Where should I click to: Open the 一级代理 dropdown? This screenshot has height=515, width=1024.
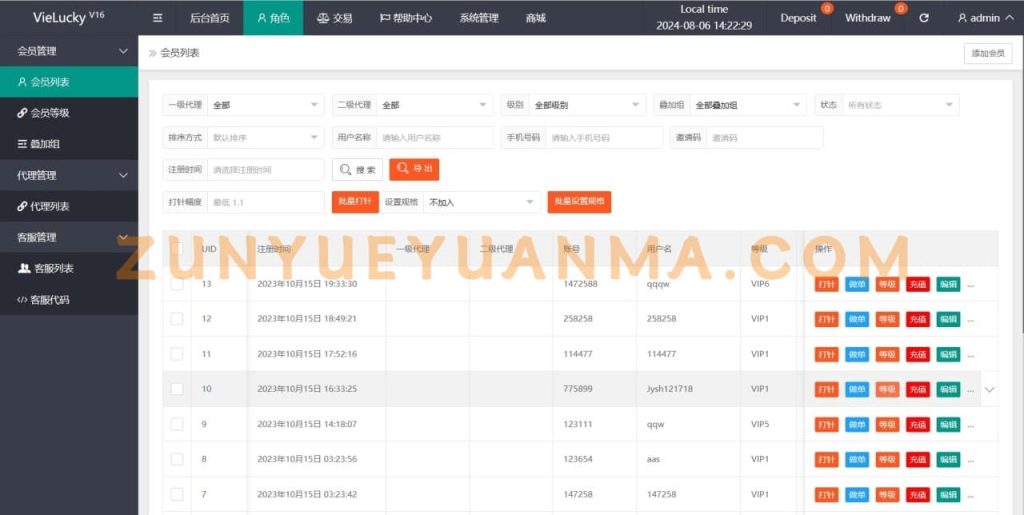(x=265, y=104)
